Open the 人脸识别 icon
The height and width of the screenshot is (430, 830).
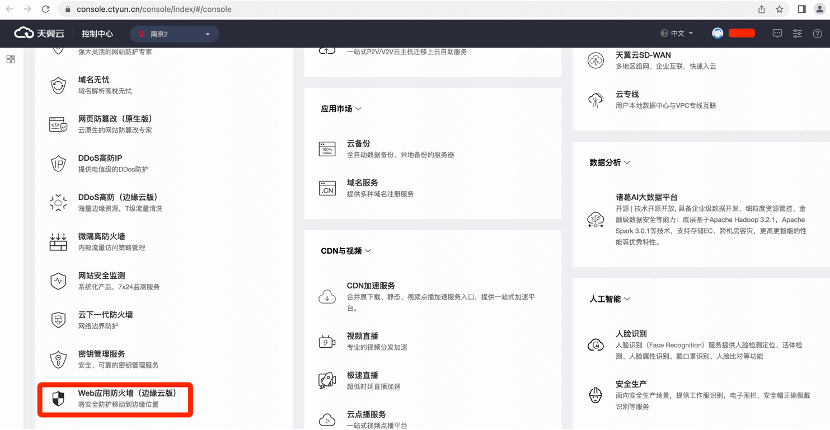(596, 345)
